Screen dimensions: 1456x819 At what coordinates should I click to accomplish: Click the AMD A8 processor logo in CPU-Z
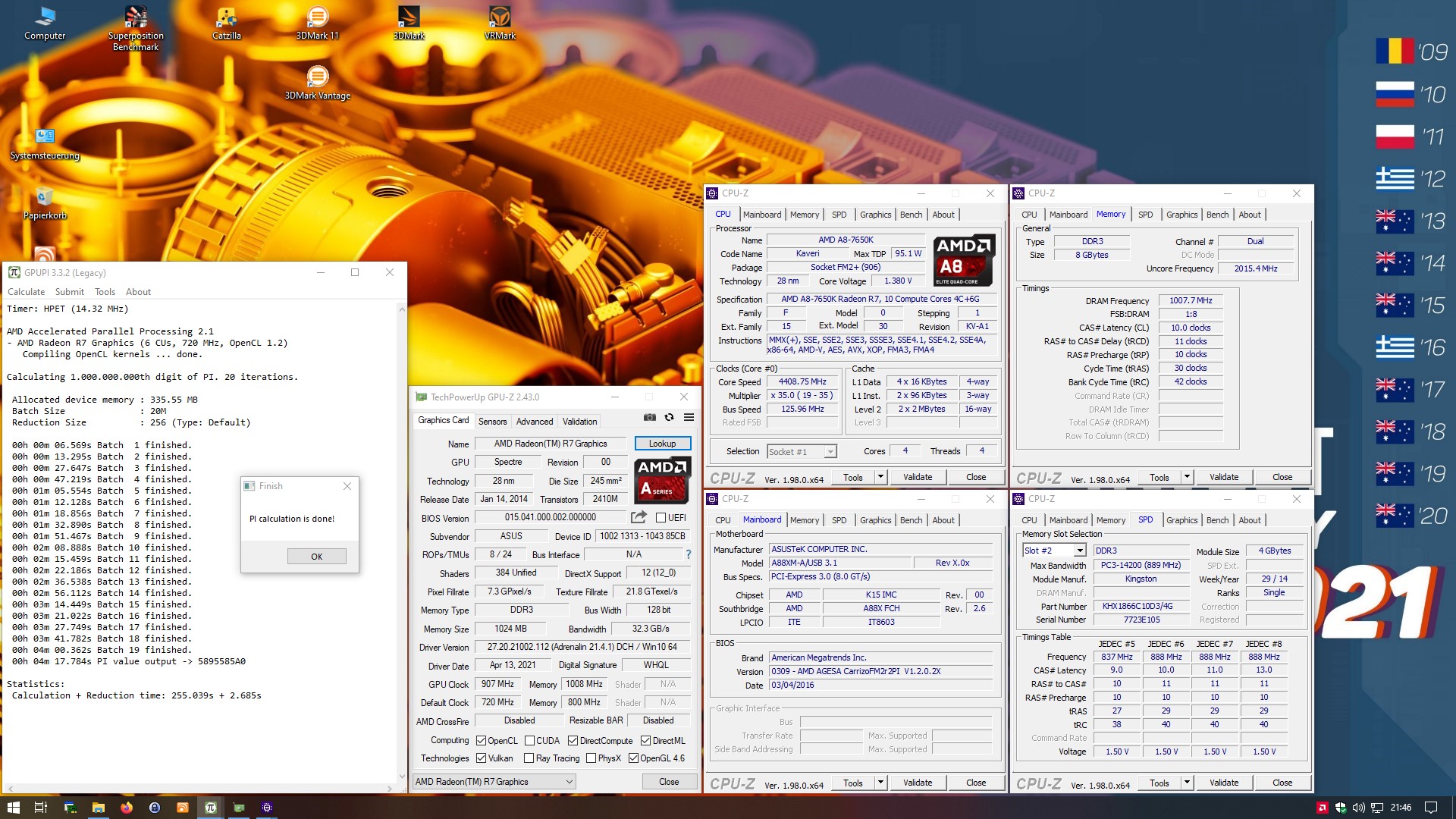tap(964, 260)
